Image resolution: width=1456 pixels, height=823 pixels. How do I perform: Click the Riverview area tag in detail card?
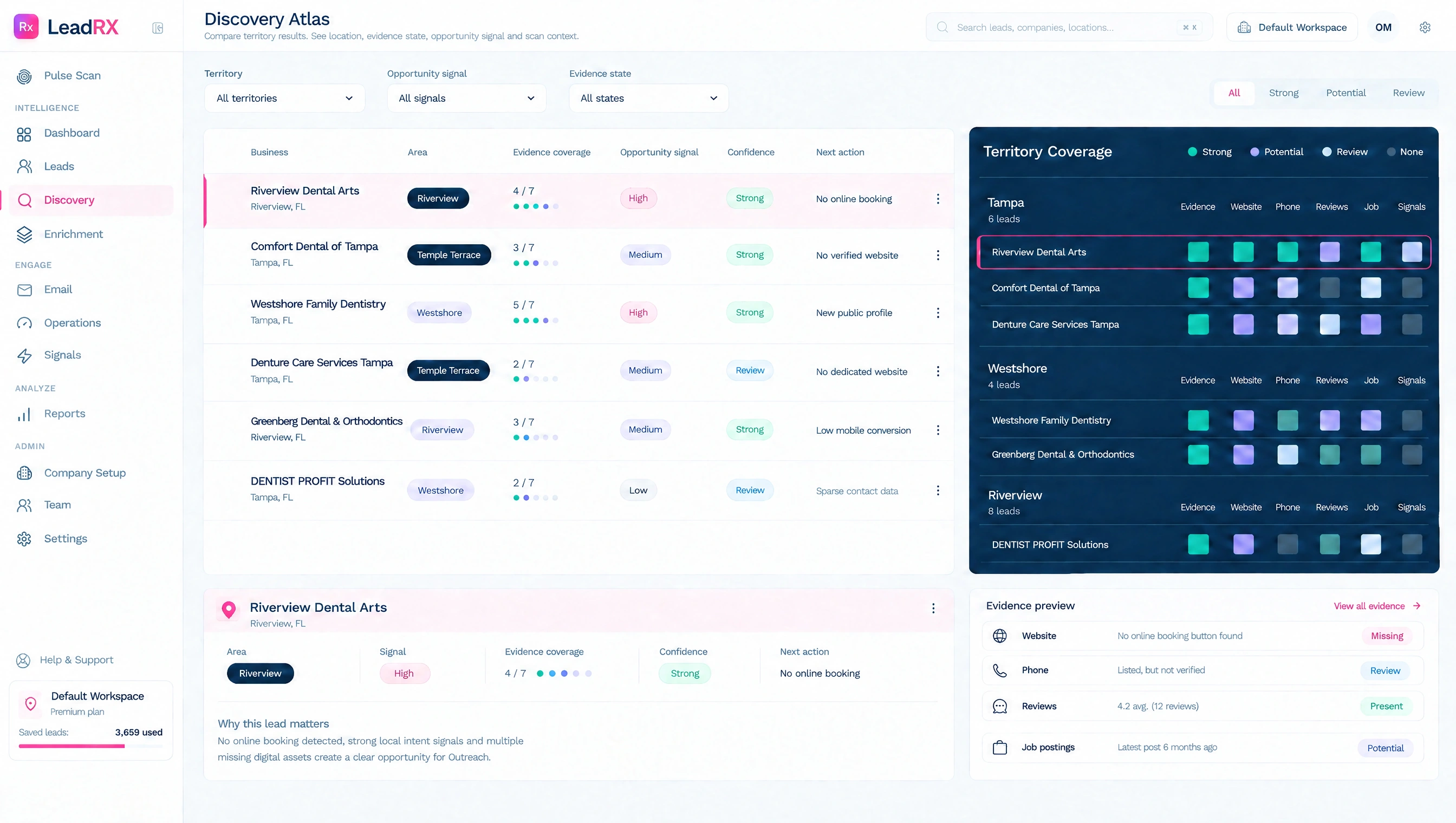pos(260,674)
